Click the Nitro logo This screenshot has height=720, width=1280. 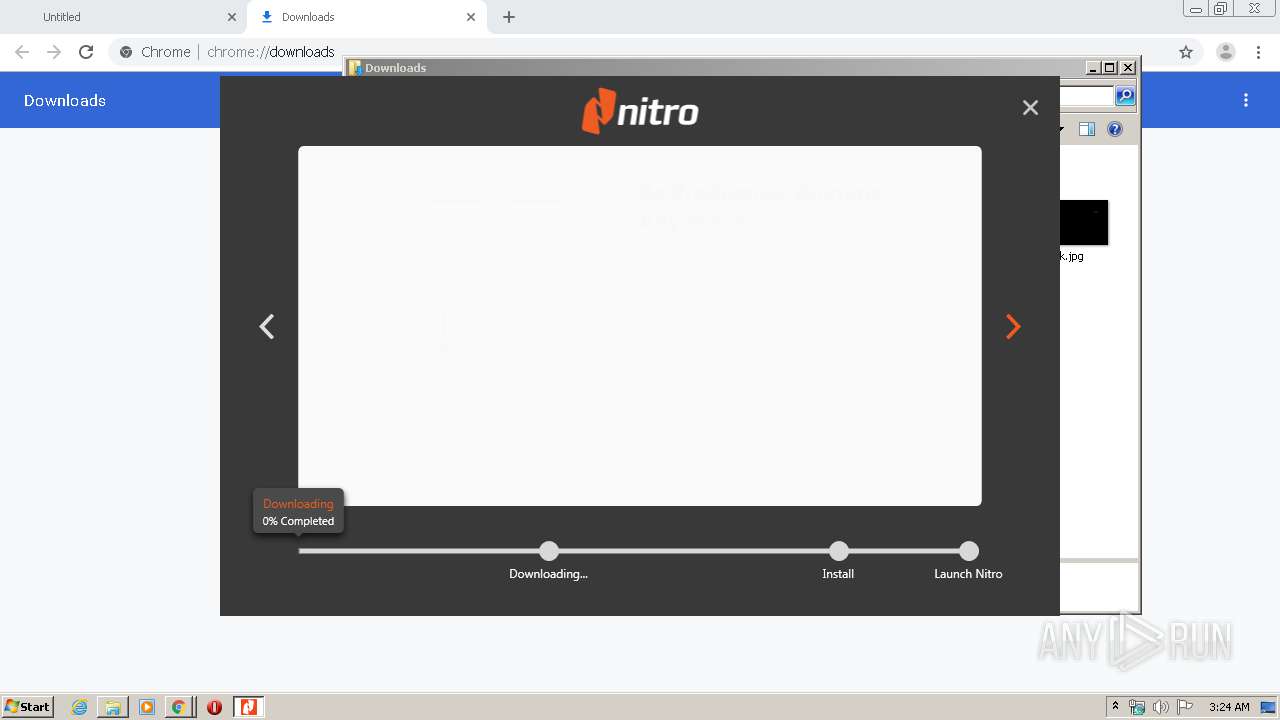pos(640,111)
